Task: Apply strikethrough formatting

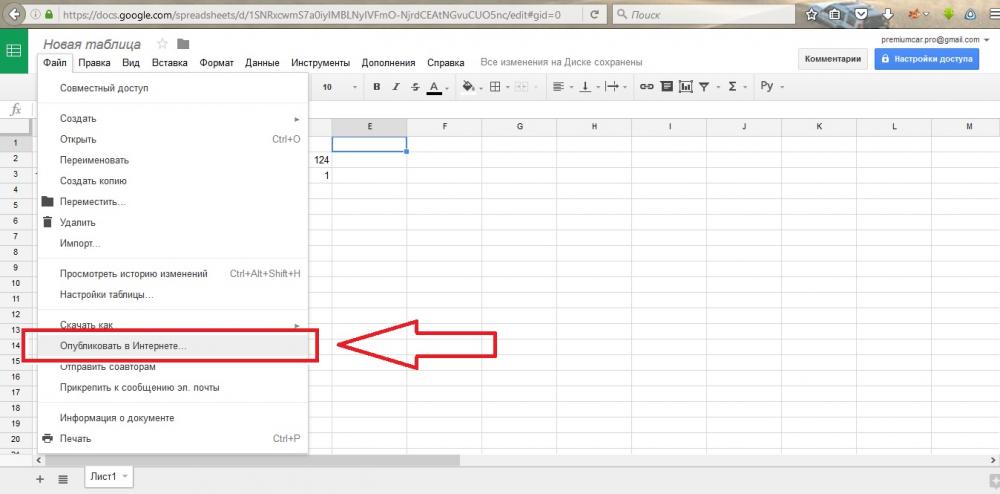Action: coord(414,87)
